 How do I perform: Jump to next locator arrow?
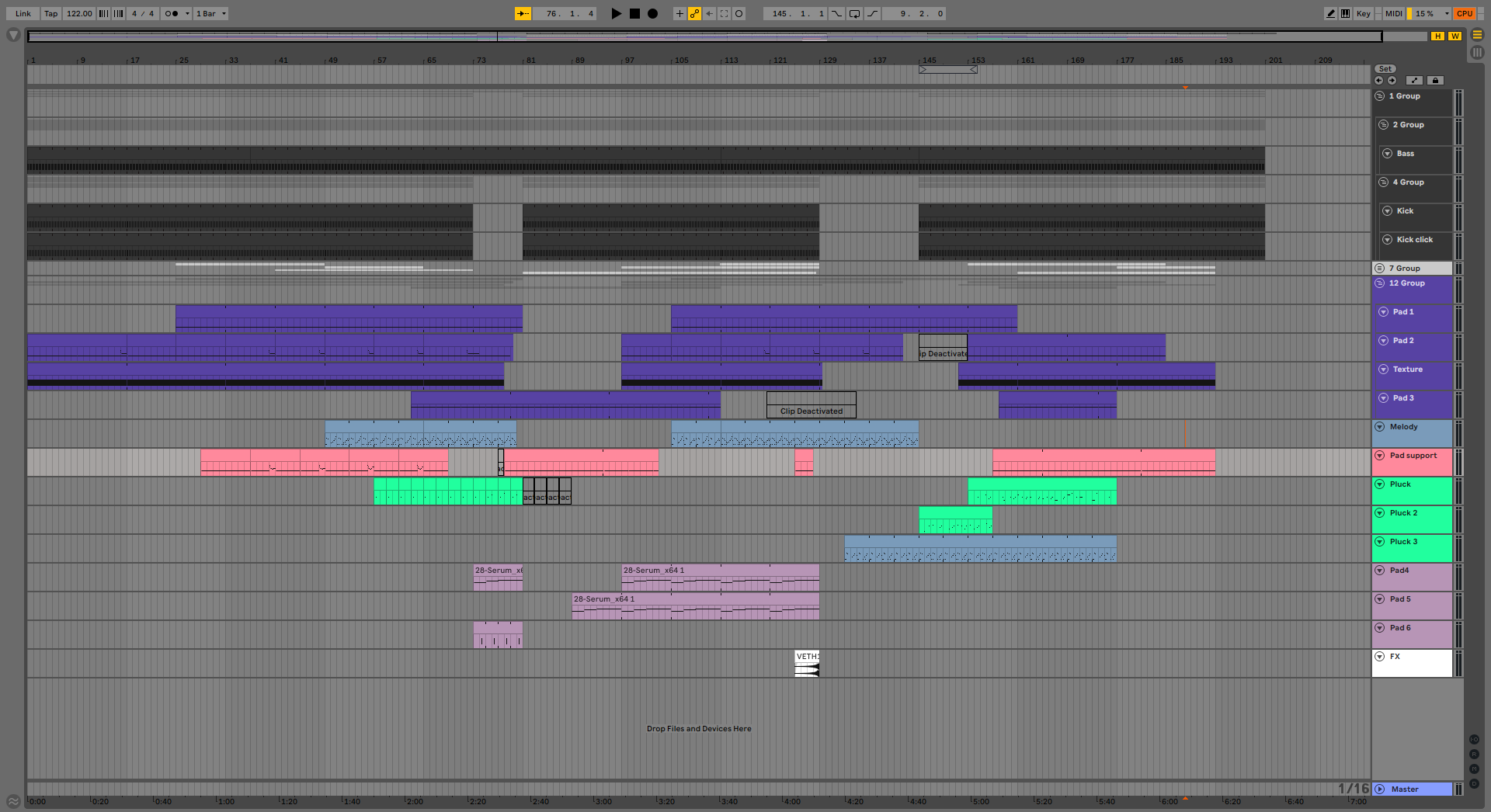click(1392, 80)
